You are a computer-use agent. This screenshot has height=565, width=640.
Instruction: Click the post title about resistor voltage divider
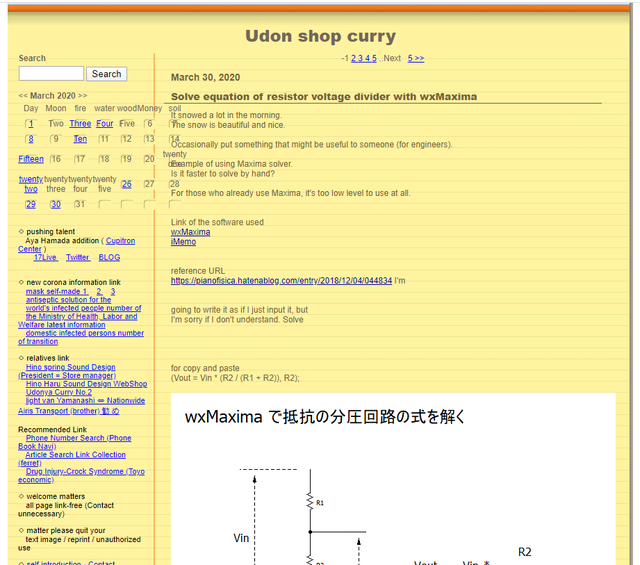pos(324,97)
